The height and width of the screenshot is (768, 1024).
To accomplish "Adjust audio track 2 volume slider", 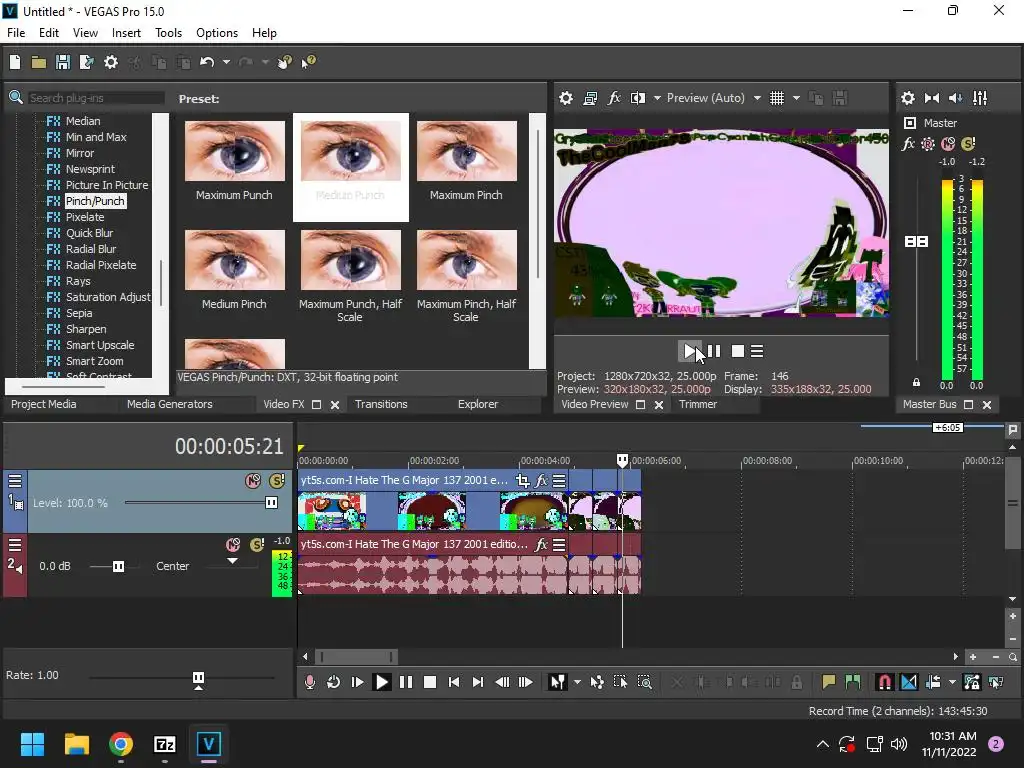I will [x=118, y=566].
